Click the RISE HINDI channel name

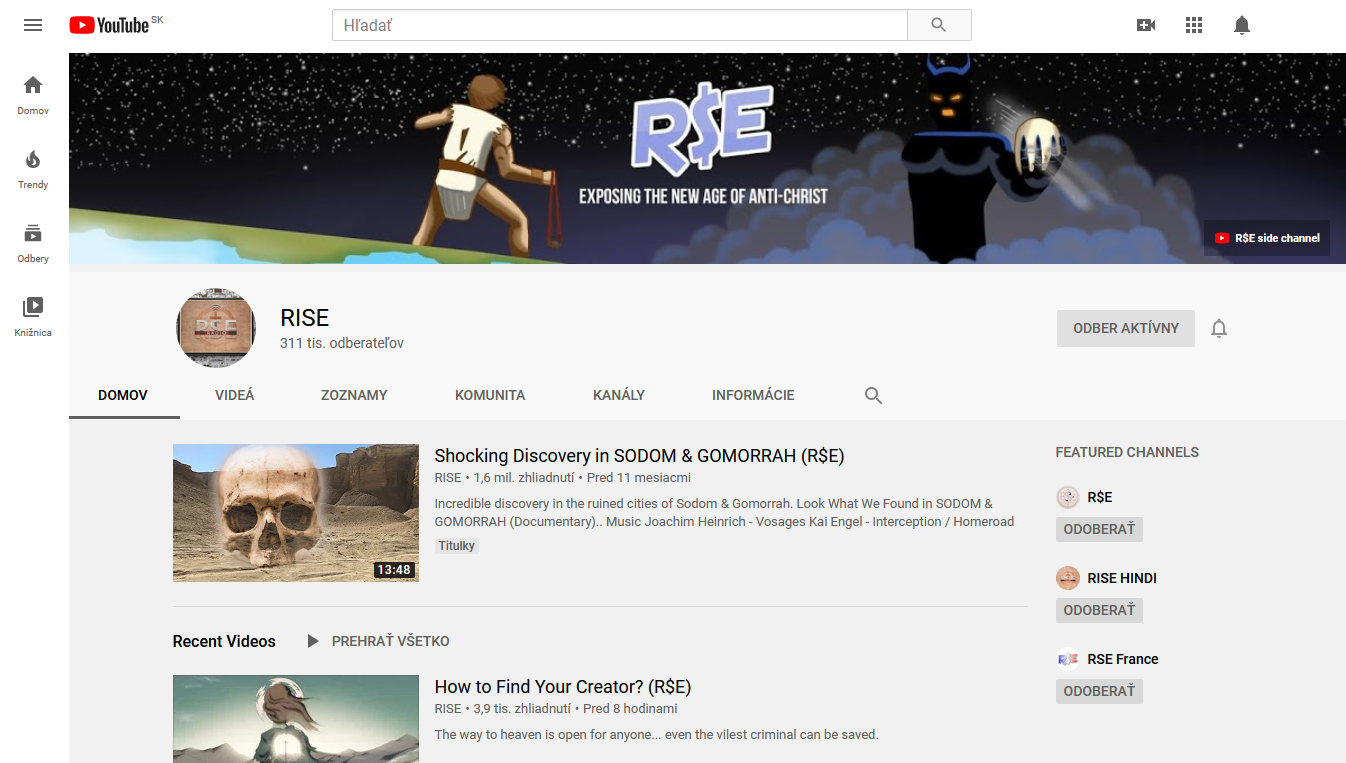[1122, 578]
